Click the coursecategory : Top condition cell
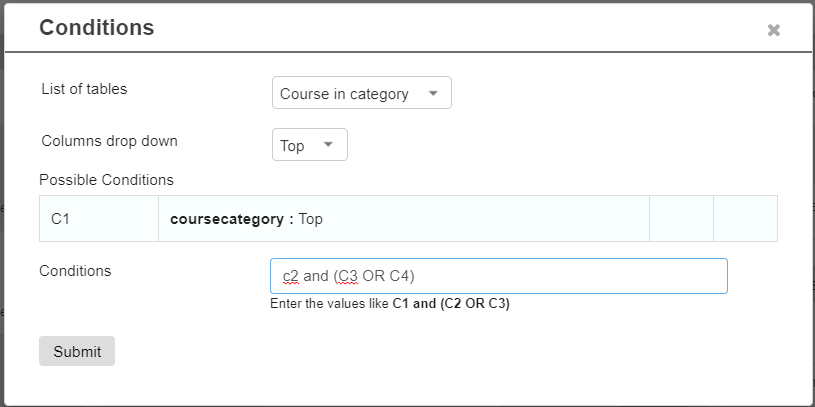This screenshot has height=407, width=815. [404, 219]
